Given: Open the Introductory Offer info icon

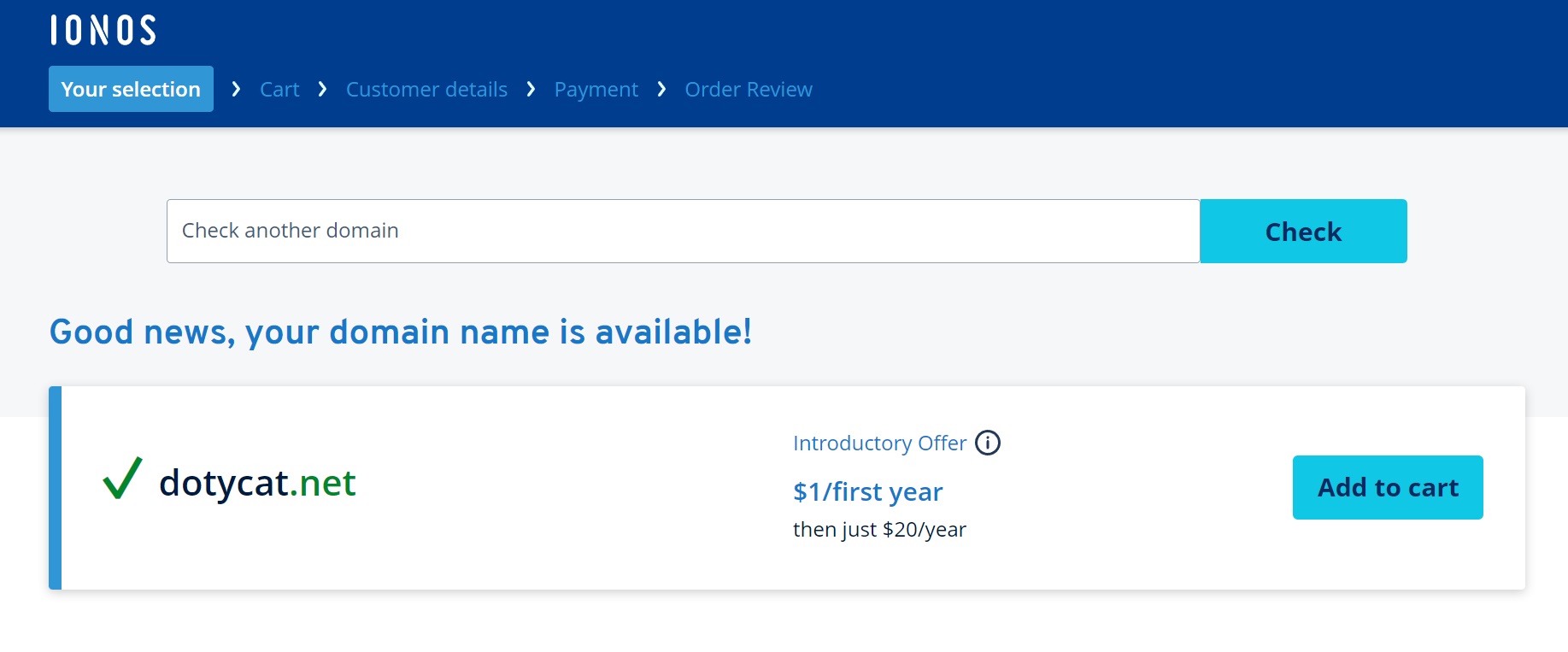Looking at the screenshot, I should coord(988,443).
